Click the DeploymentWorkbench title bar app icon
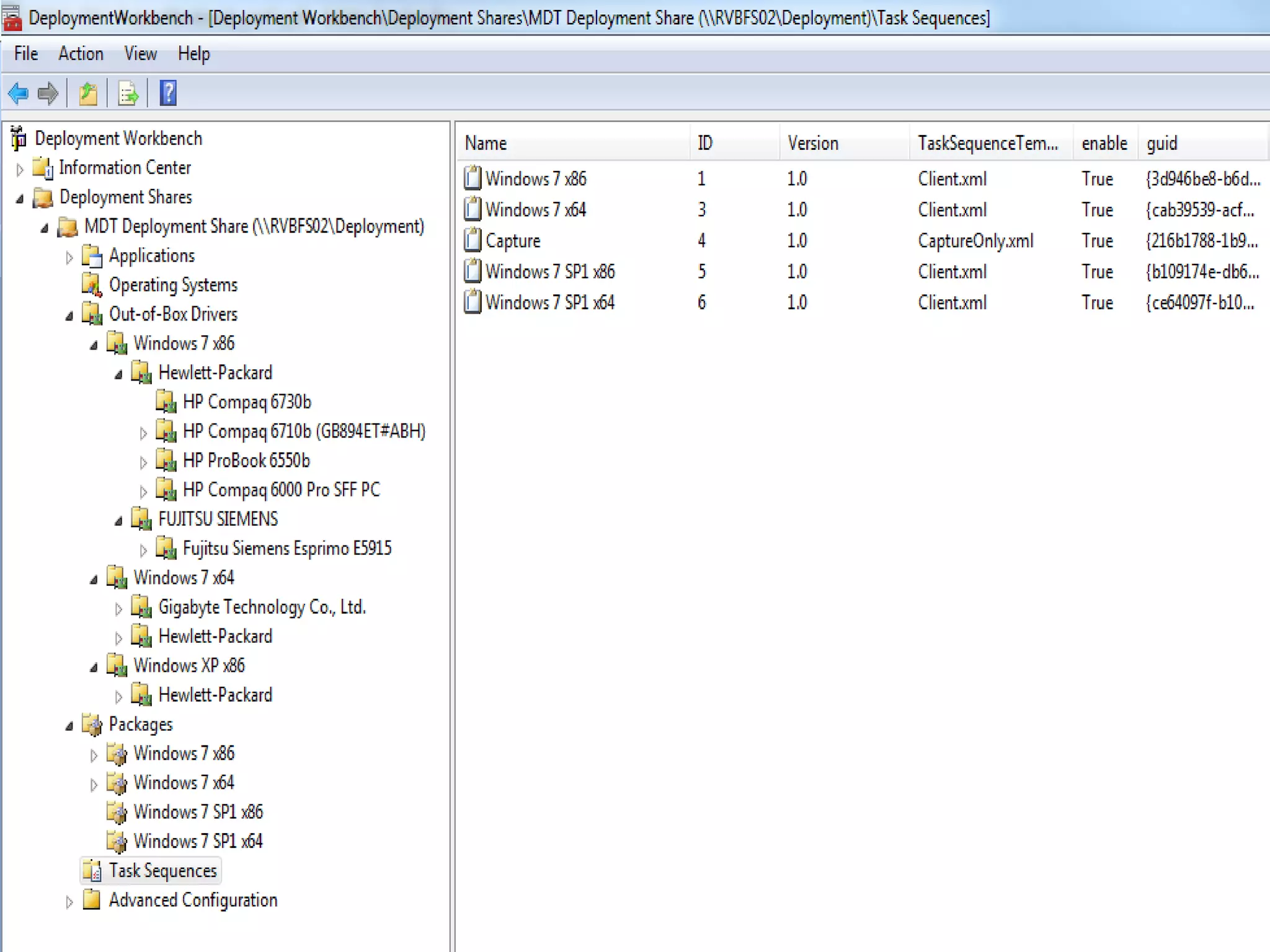 pos(12,17)
